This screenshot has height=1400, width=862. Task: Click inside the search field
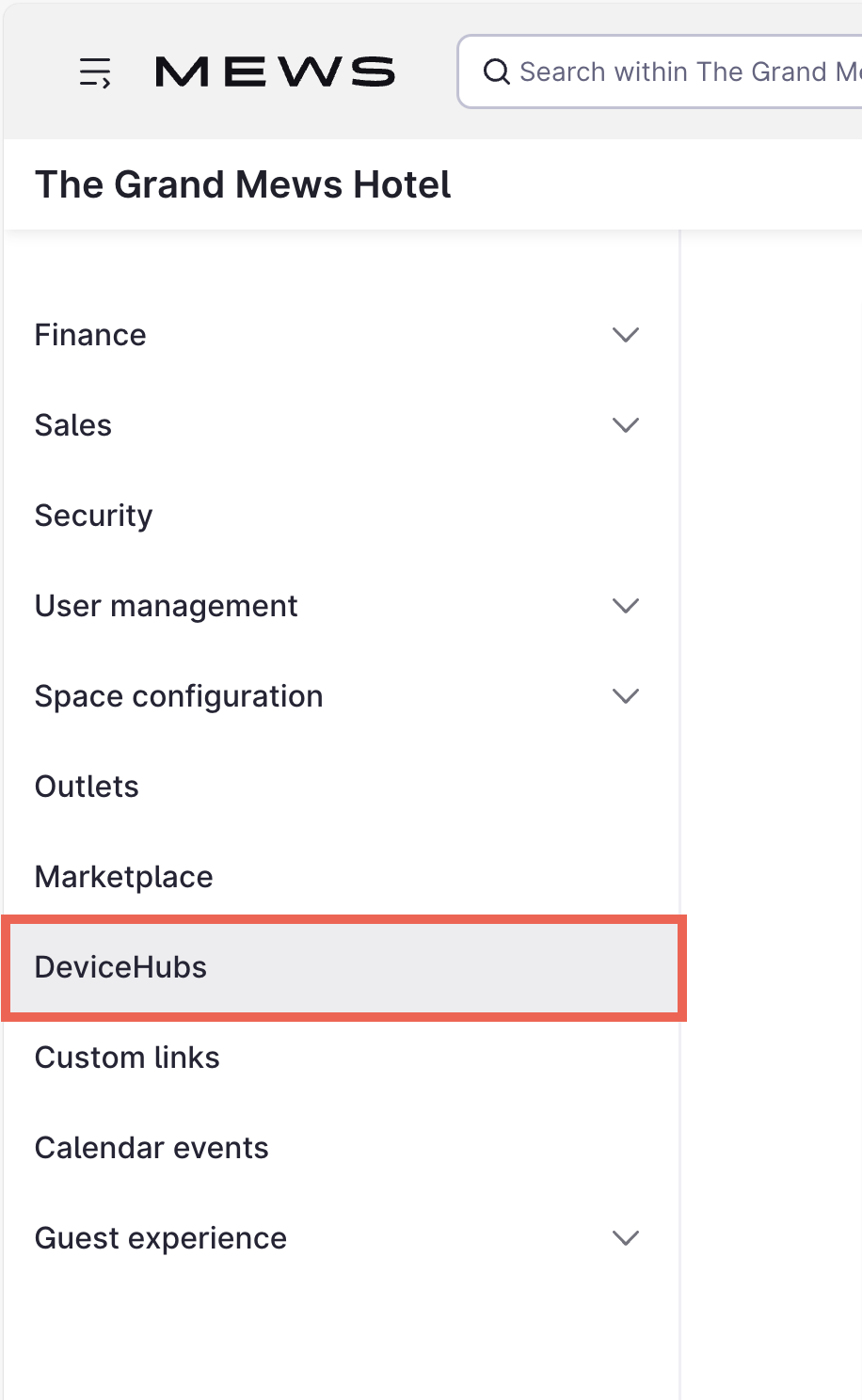pos(659,71)
